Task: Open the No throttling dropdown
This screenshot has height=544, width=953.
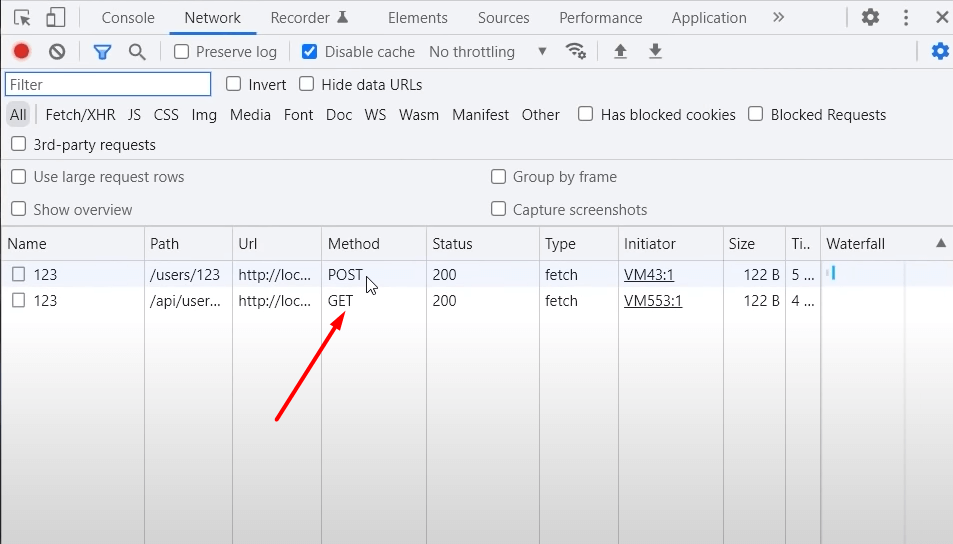Action: [x=488, y=52]
